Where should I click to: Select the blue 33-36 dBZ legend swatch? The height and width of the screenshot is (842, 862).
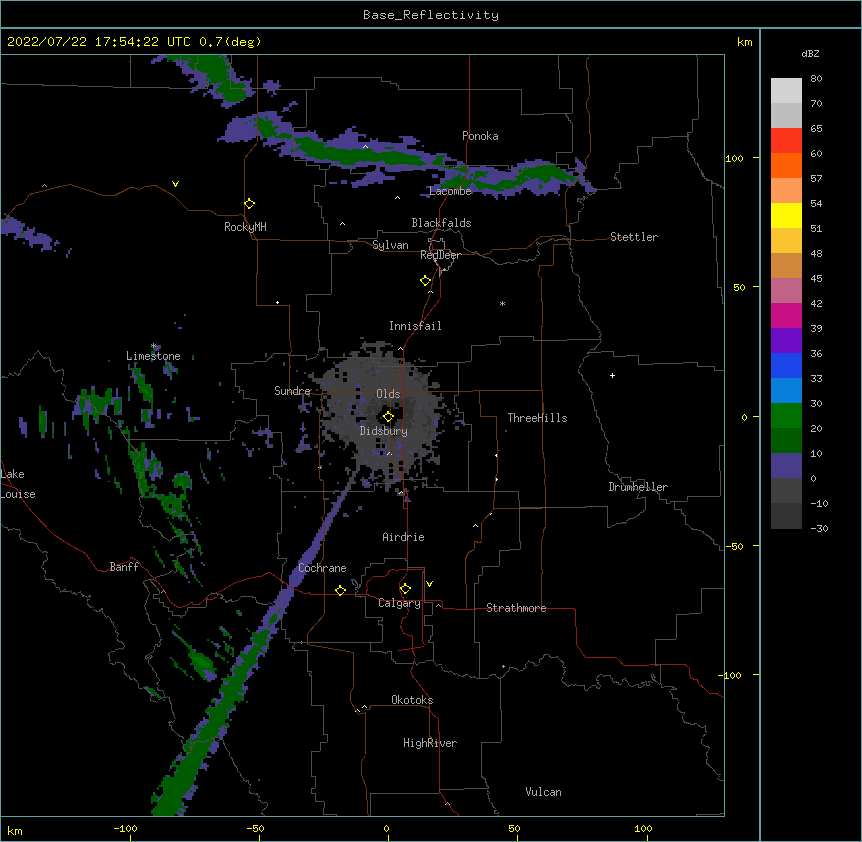pos(786,365)
